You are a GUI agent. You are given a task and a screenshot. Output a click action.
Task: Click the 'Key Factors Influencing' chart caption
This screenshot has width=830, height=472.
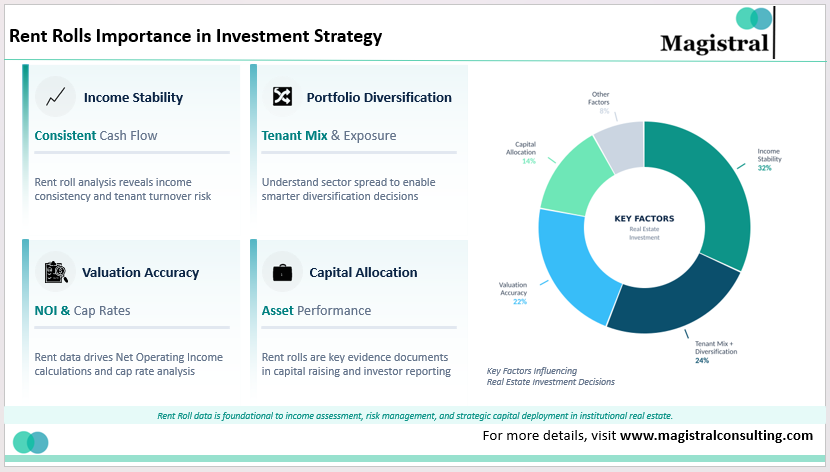[x=551, y=376]
